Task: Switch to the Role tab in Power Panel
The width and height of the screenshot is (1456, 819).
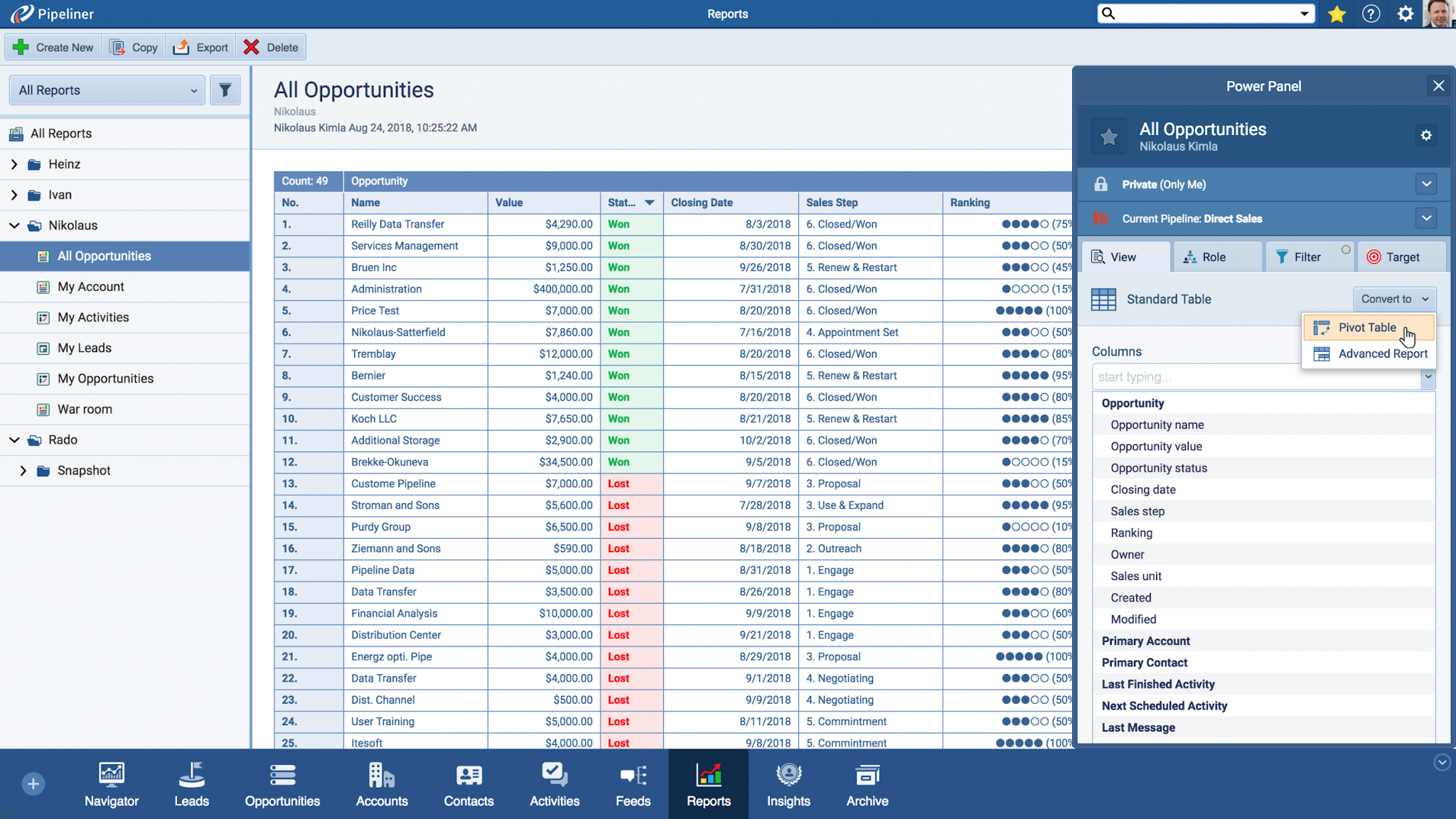Action: [1216, 257]
